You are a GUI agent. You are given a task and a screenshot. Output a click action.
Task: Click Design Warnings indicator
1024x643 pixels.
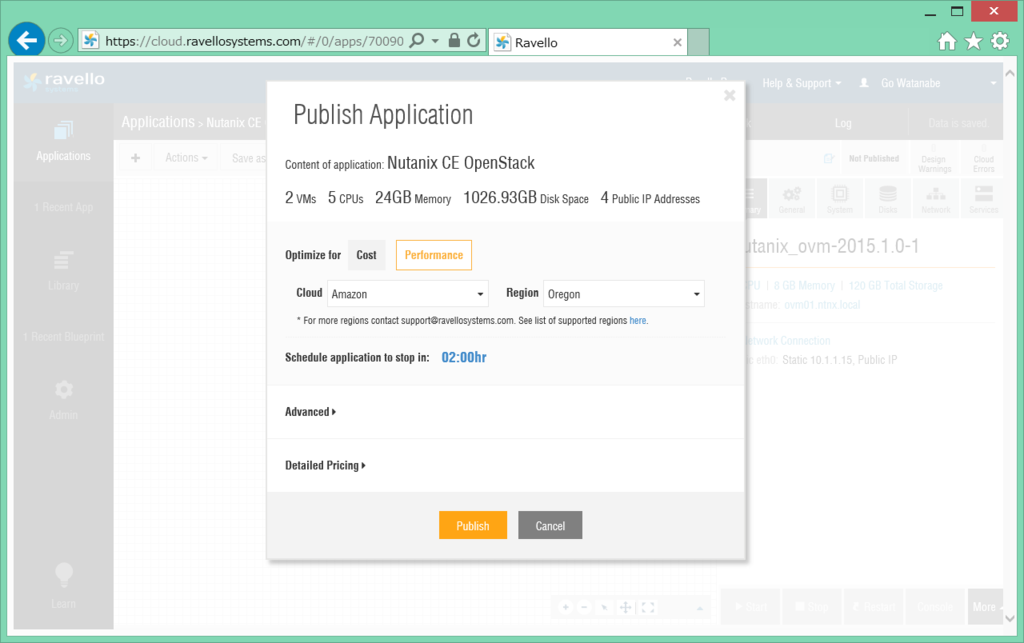935,159
